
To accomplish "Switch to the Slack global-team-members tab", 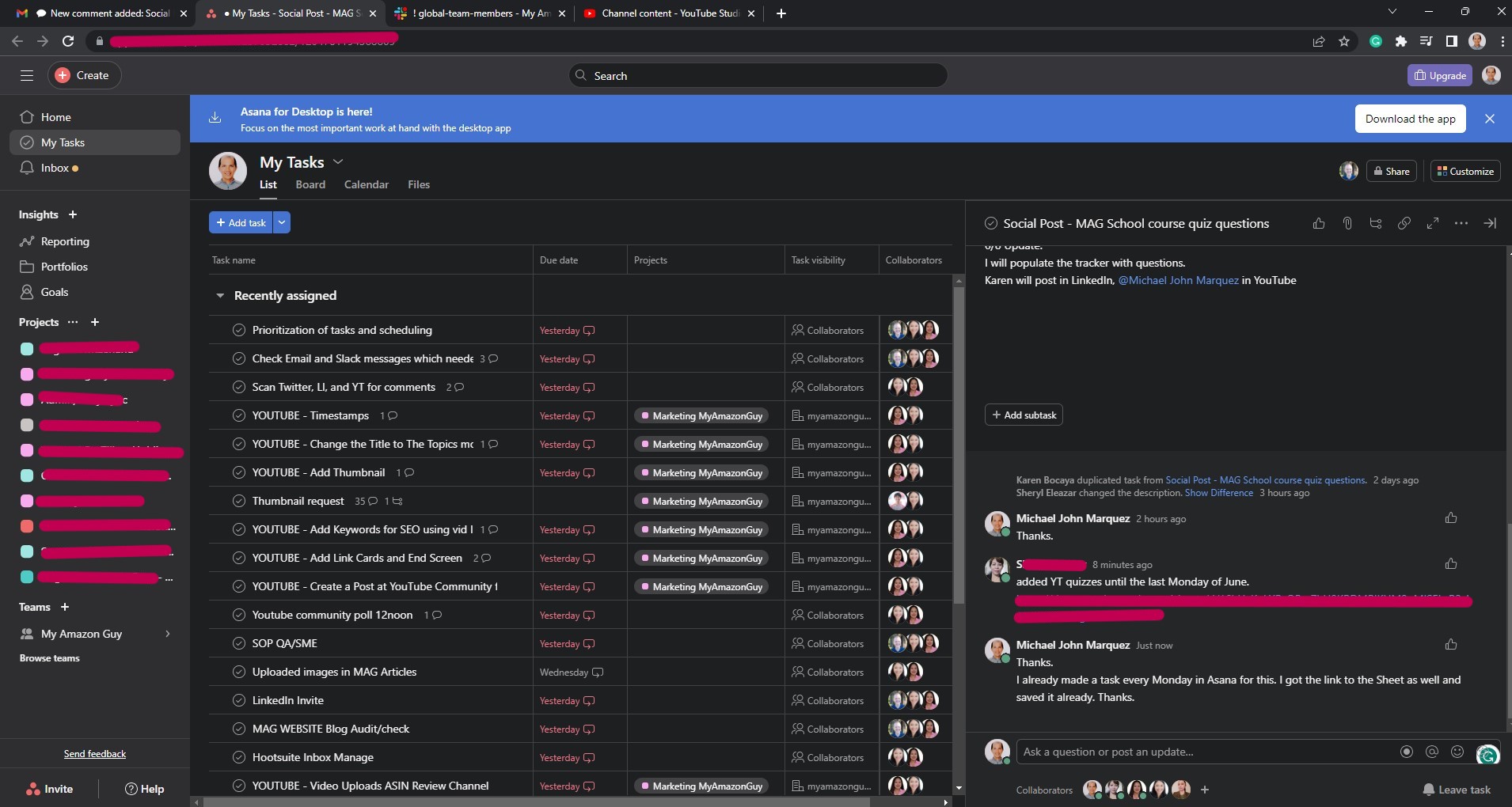I will pyautogui.click(x=482, y=13).
